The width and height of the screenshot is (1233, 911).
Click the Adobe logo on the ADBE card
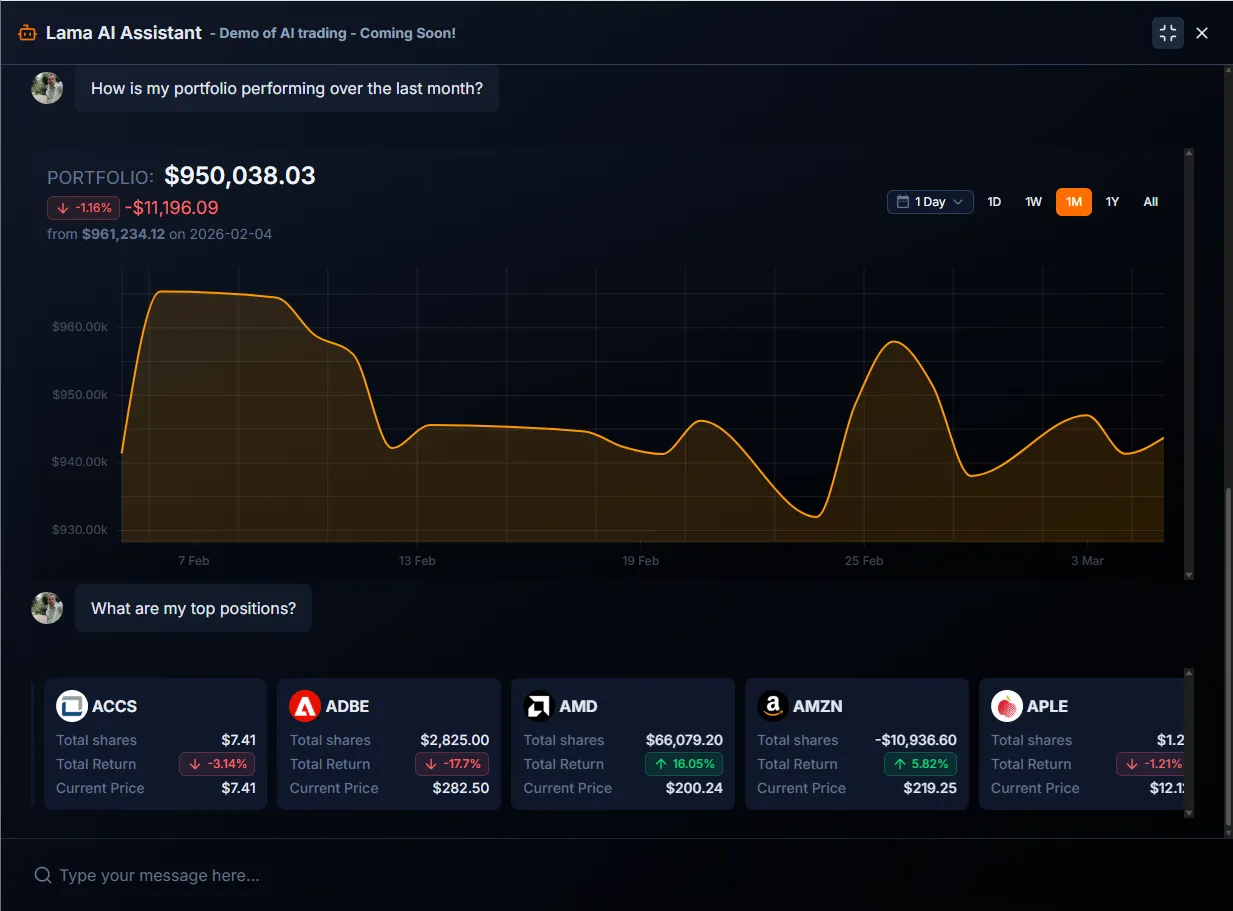(305, 706)
